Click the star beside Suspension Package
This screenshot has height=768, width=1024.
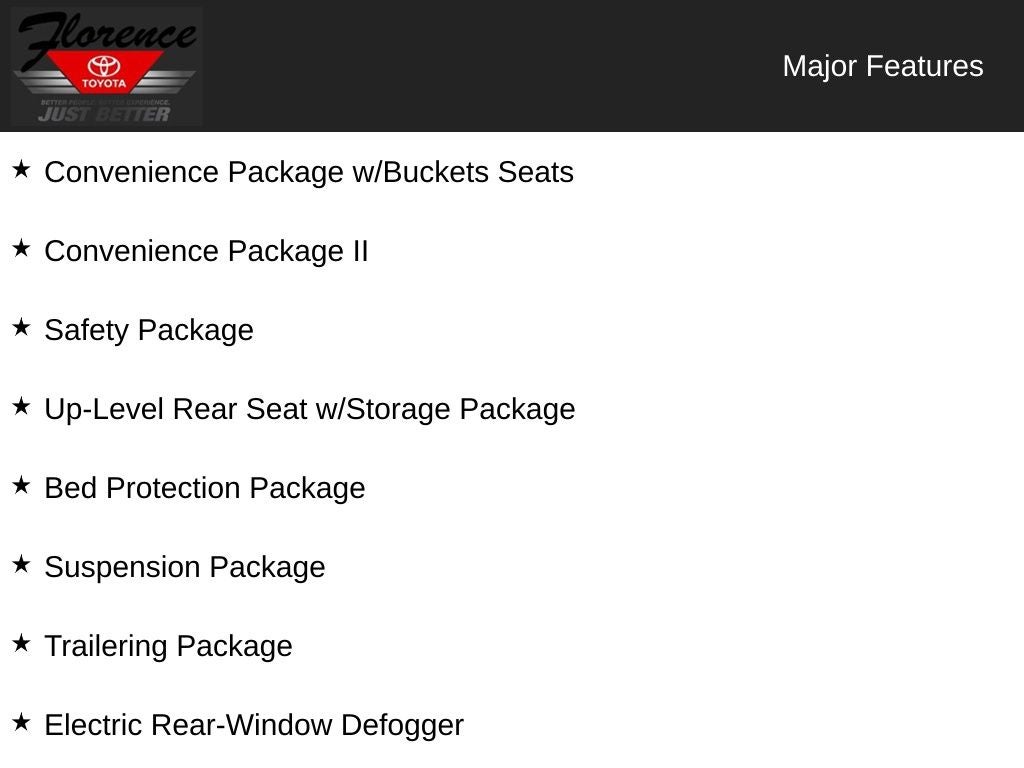pos(22,565)
